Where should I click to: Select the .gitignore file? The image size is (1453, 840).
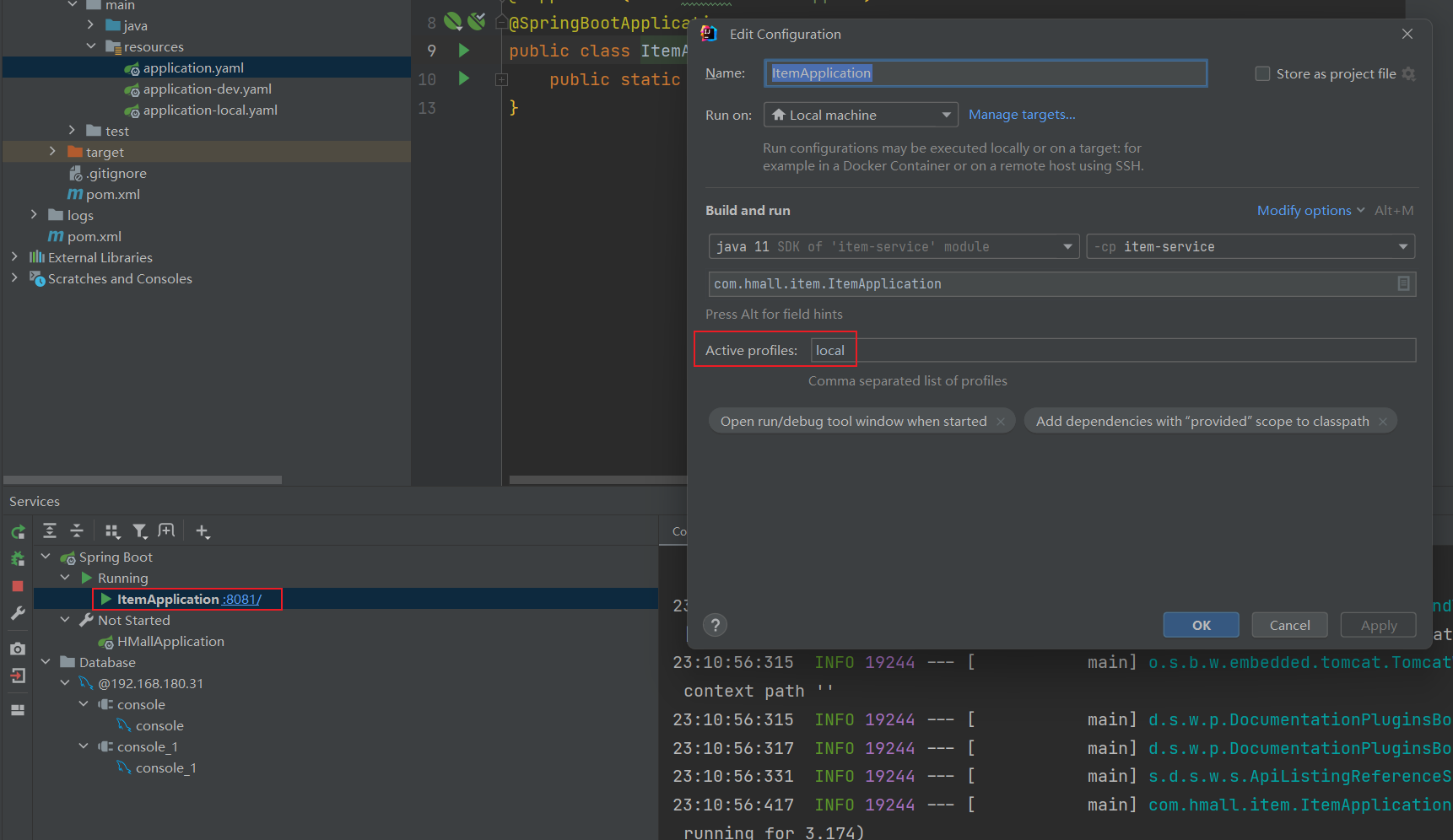click(116, 173)
